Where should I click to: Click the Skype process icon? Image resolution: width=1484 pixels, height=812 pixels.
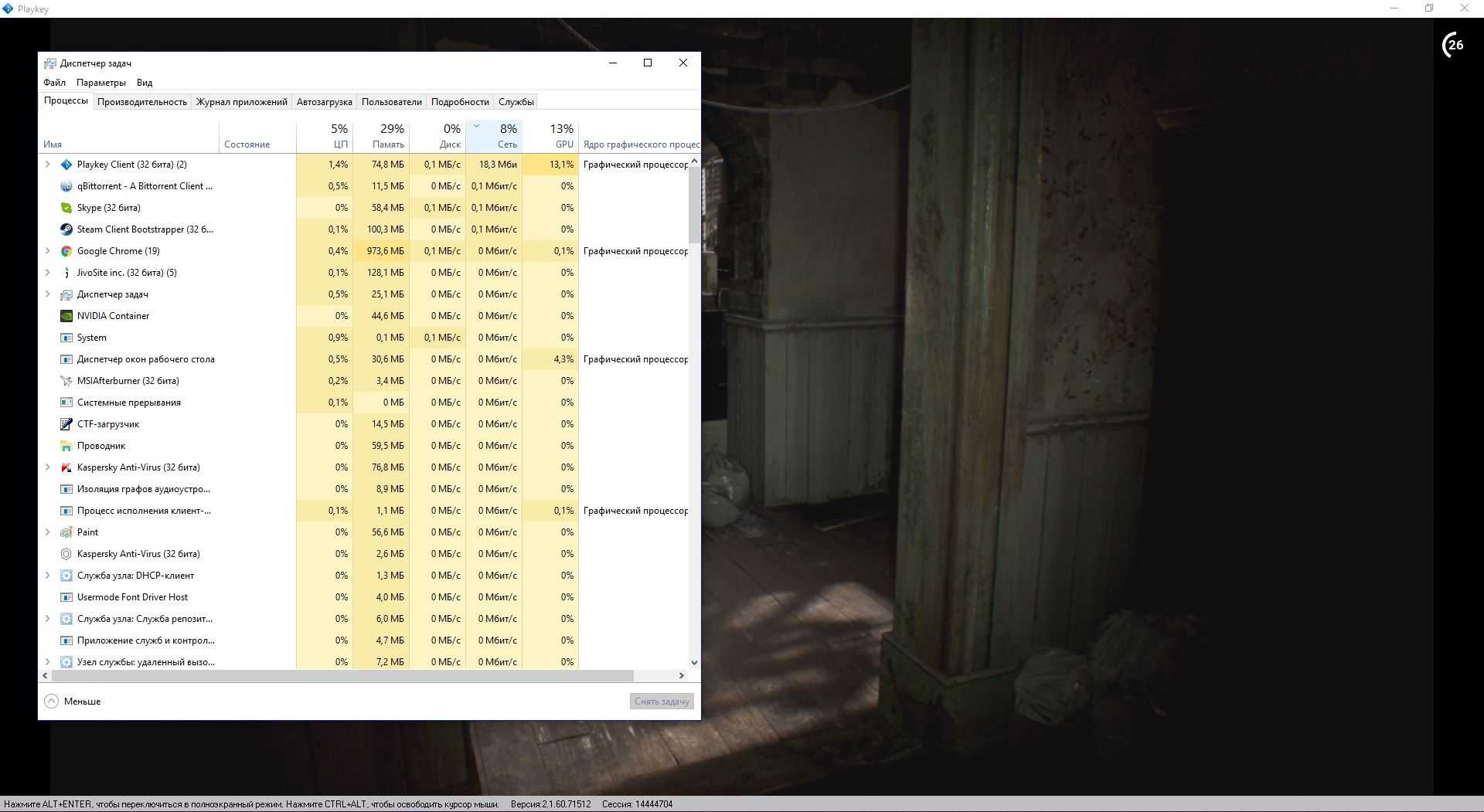(66, 208)
